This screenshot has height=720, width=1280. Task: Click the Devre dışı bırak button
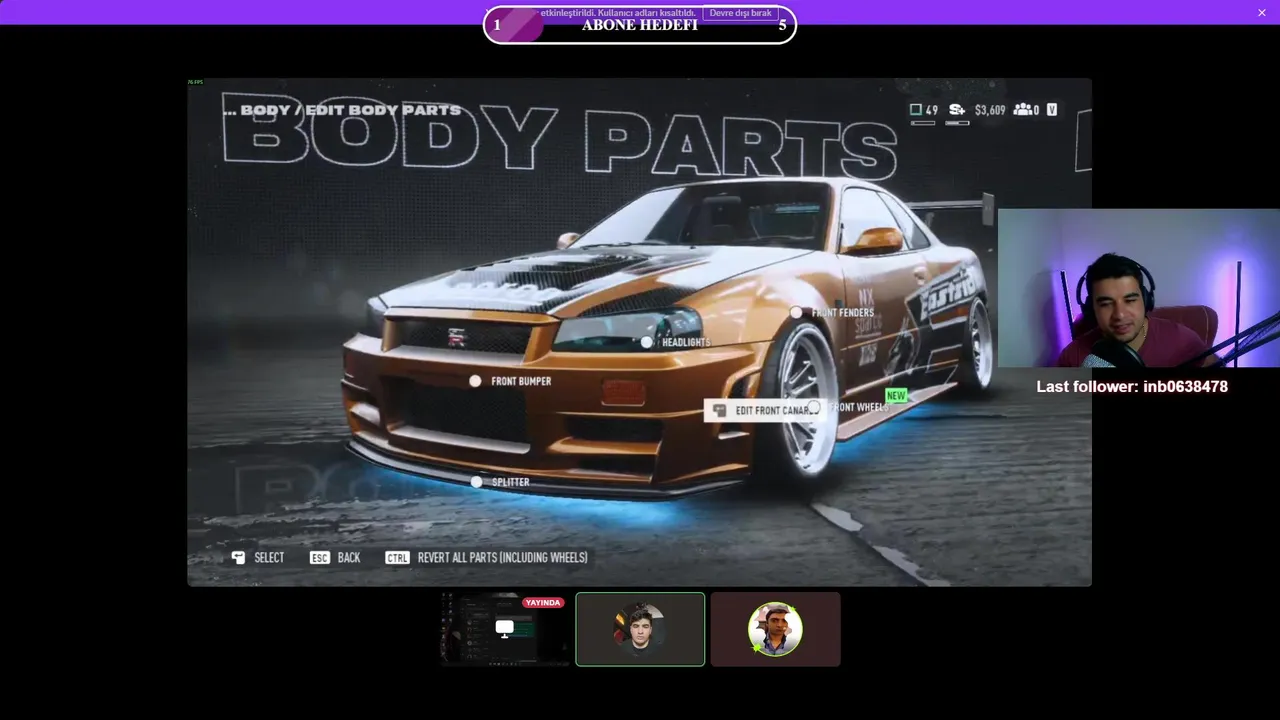pyautogui.click(x=741, y=13)
